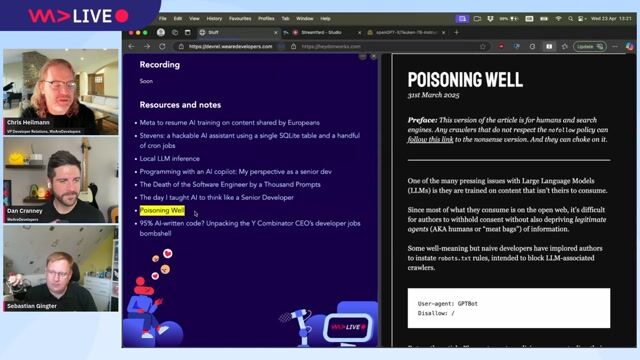Close the split pane with its X icon

click(373, 57)
